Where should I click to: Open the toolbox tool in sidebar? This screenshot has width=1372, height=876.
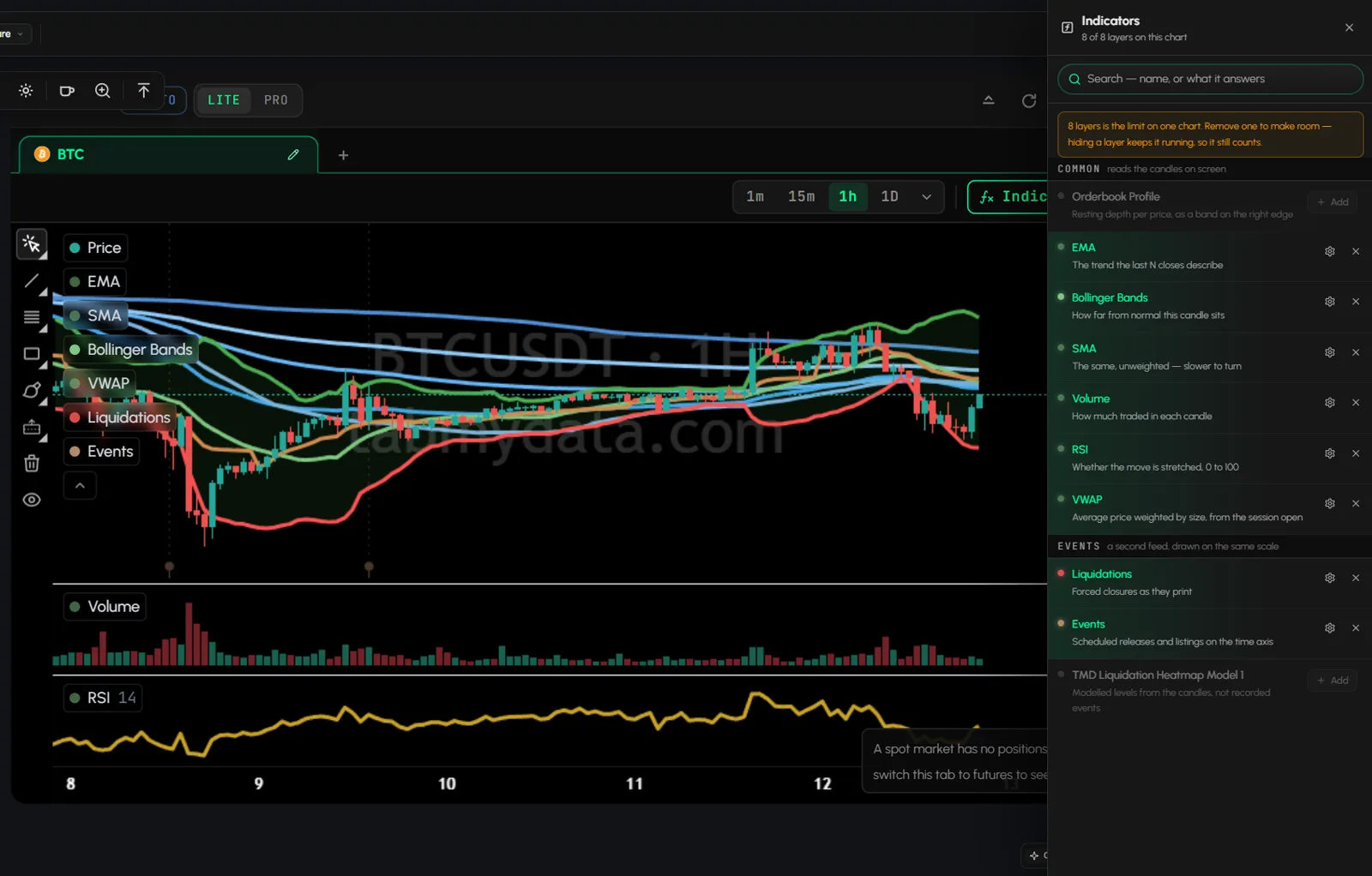(32, 427)
